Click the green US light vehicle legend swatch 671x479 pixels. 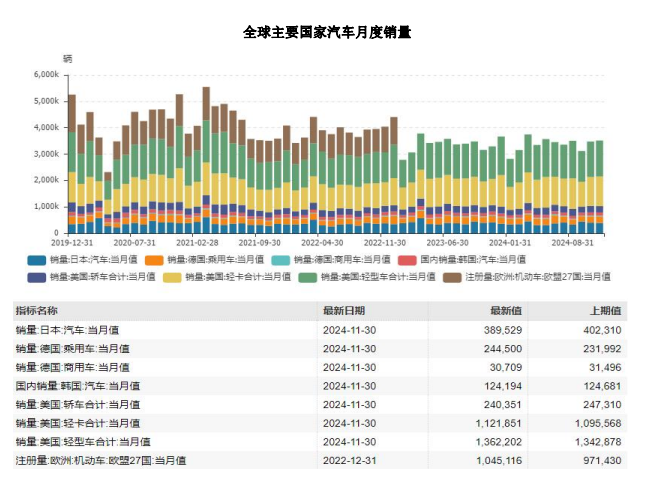(306, 277)
